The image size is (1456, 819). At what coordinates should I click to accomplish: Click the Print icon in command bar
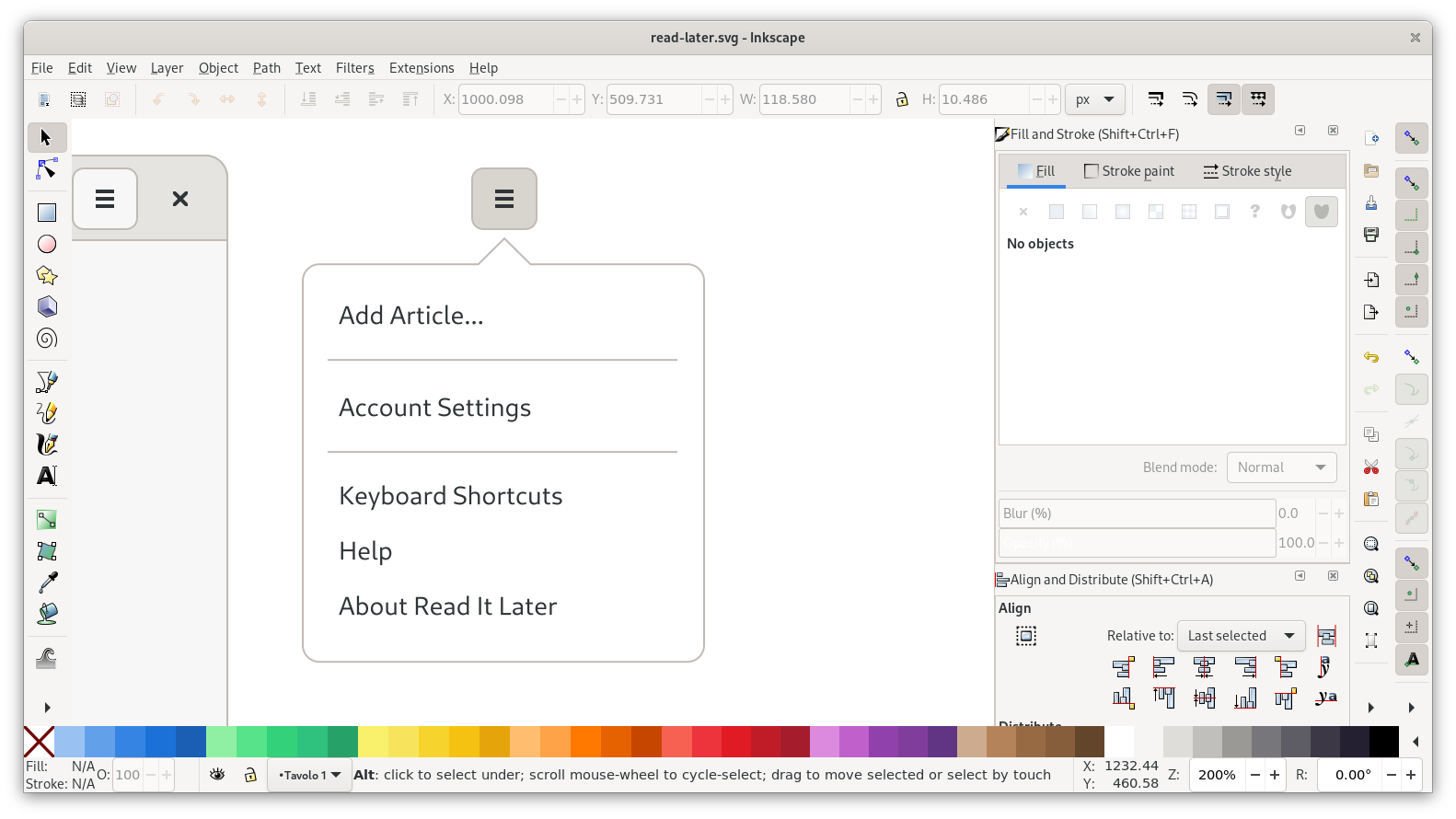click(x=1371, y=235)
